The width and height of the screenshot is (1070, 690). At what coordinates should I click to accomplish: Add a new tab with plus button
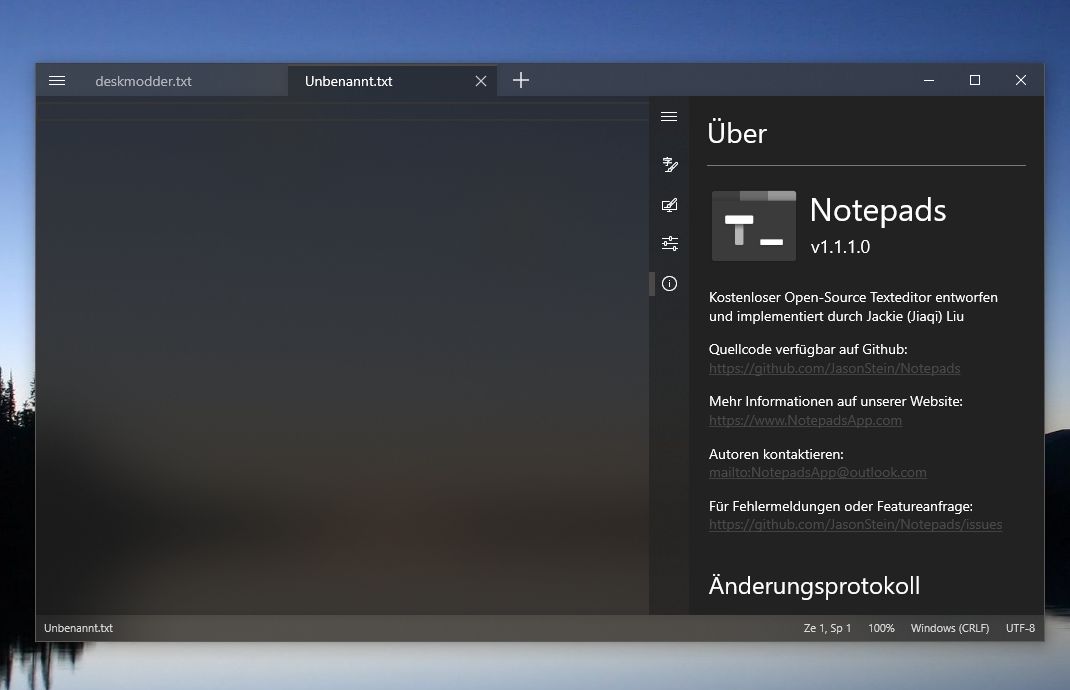(521, 81)
